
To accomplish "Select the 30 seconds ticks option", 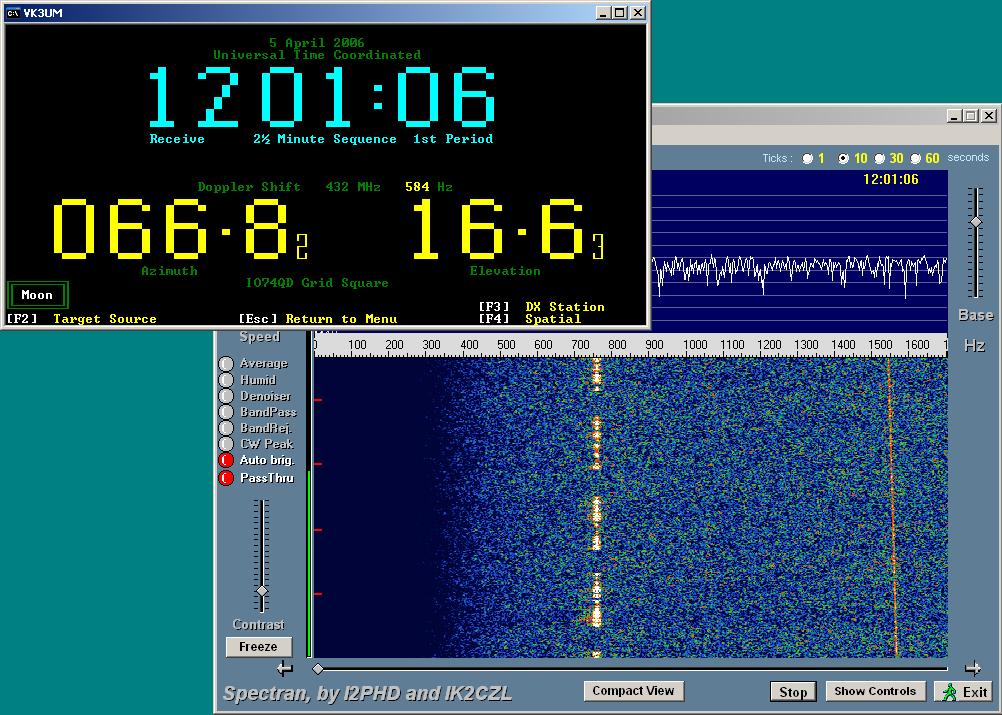I will pyautogui.click(x=880, y=159).
